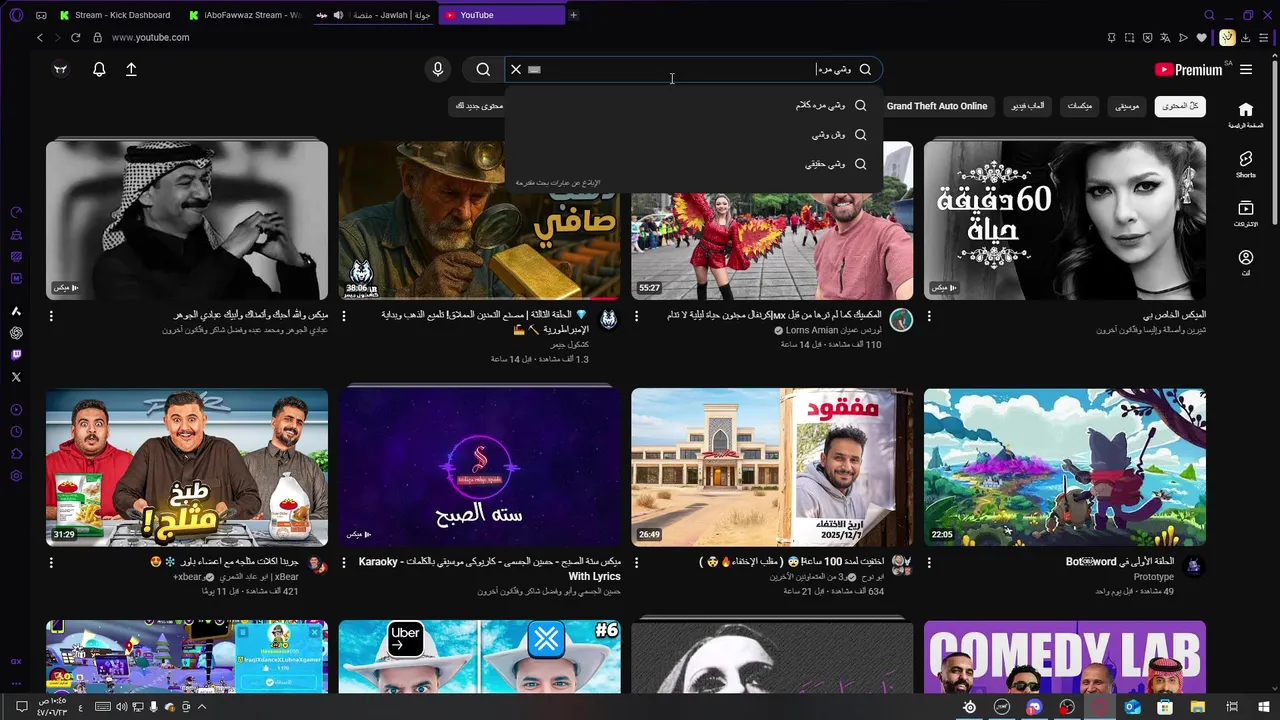Open the 60 دقيقة حياة mix thumbnail
Viewport: 1280px width, 720px height.
[1065, 220]
